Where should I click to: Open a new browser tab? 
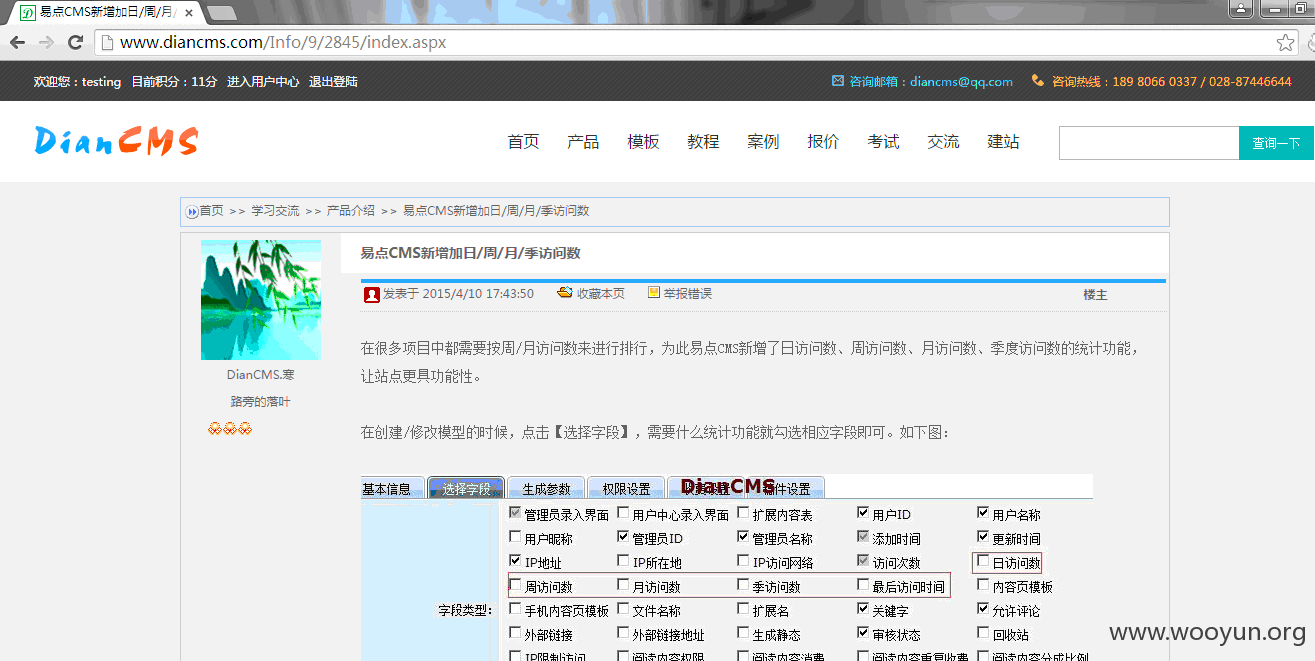[x=221, y=13]
